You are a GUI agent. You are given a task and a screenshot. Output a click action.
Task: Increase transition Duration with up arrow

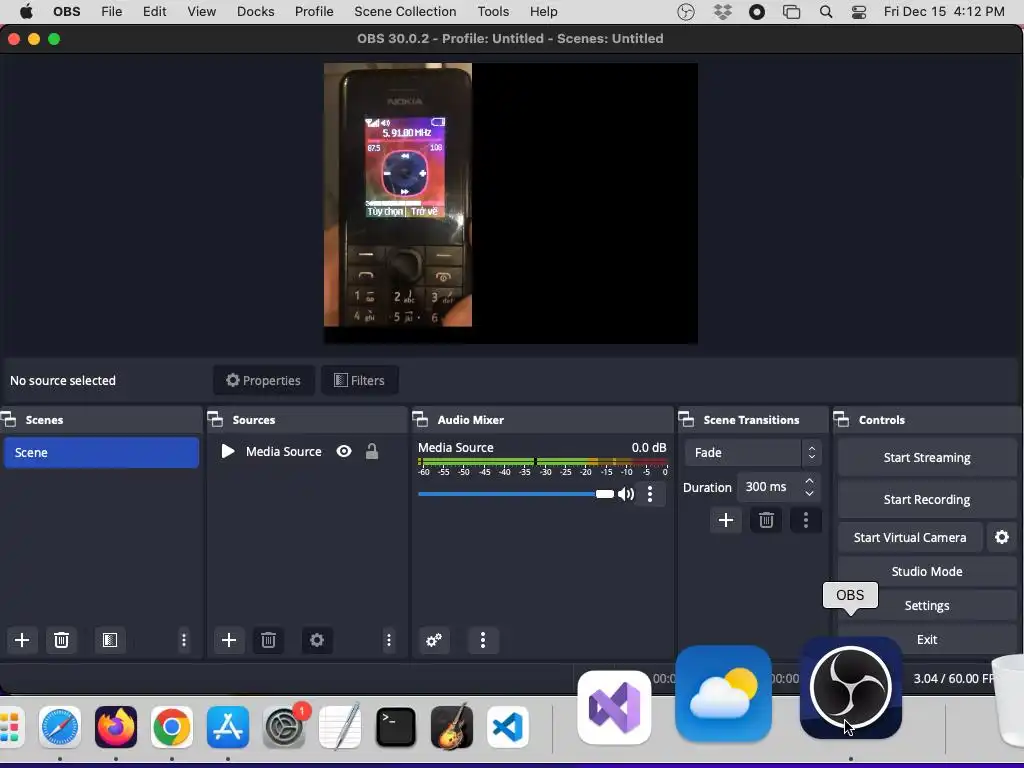810,481
